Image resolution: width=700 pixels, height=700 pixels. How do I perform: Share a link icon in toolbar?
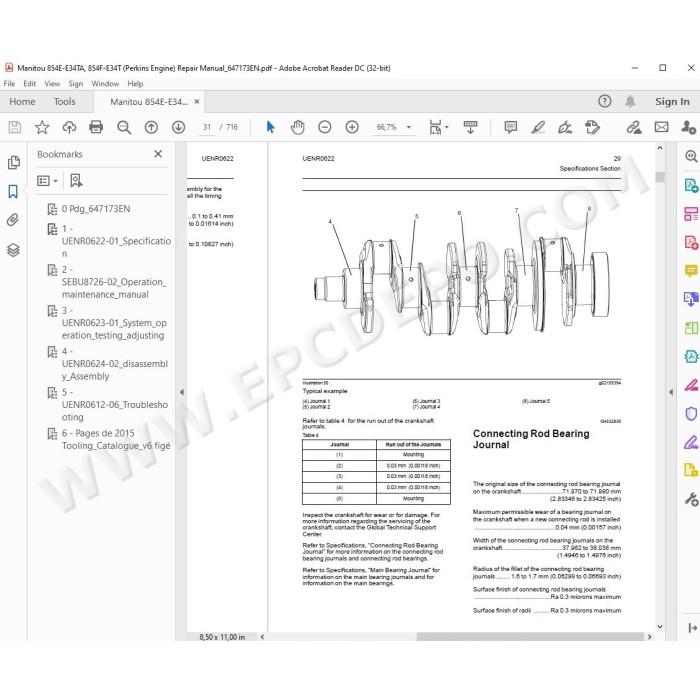633,127
